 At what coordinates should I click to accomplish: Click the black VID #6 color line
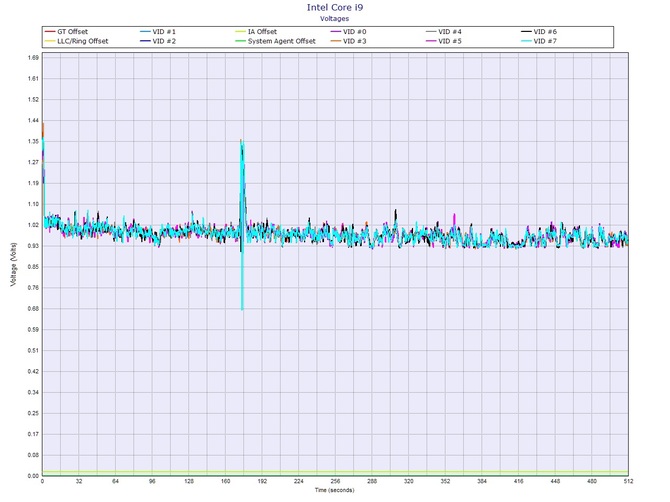(x=526, y=32)
